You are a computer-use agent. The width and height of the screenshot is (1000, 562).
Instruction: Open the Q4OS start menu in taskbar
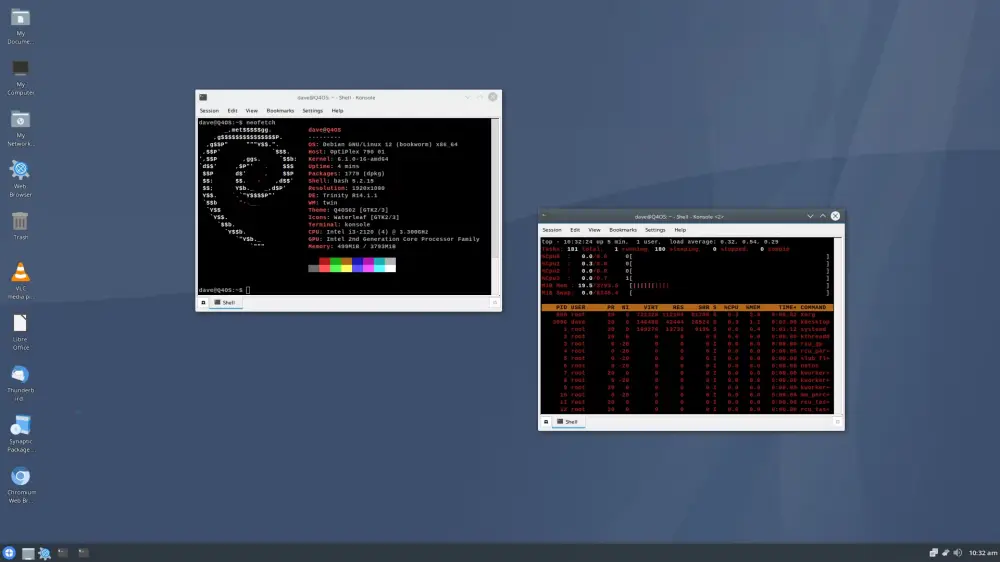point(9,553)
